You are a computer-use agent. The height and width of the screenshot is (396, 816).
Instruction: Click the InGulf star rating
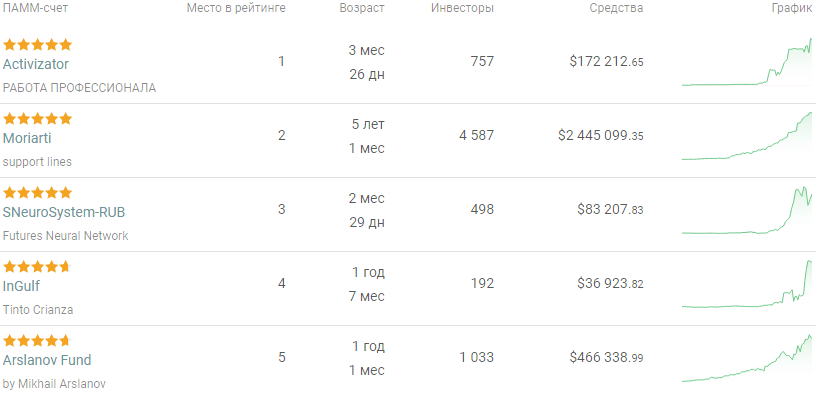pos(36,267)
